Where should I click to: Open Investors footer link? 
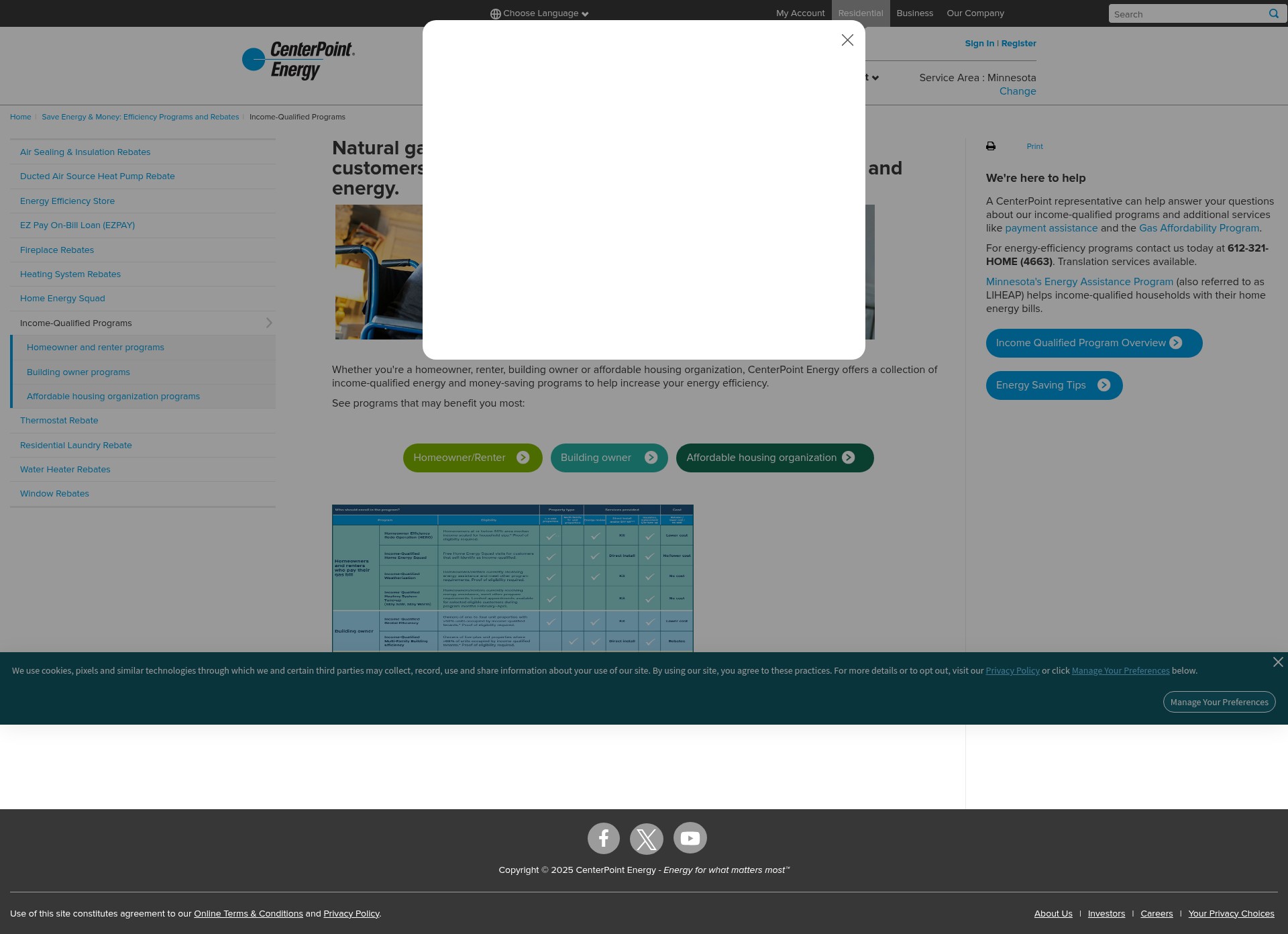[1106, 914]
